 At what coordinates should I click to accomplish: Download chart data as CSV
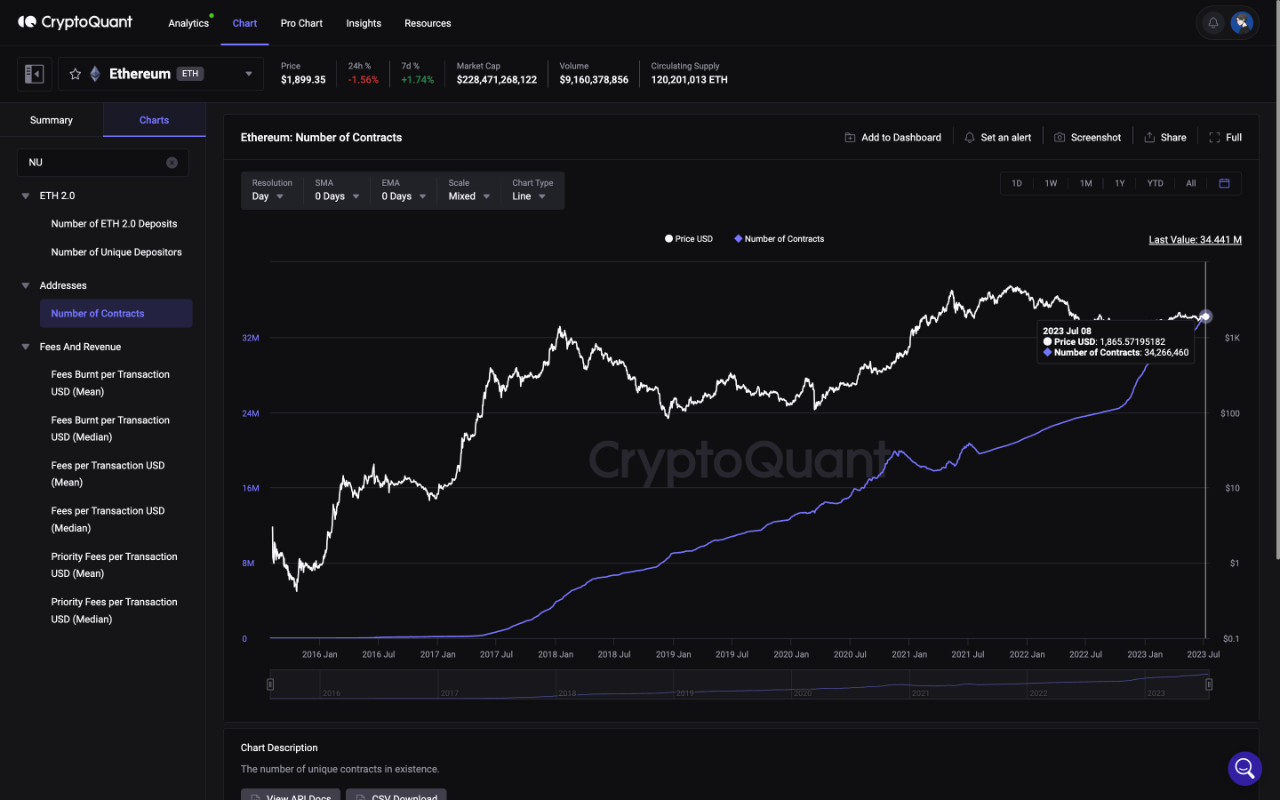396,796
